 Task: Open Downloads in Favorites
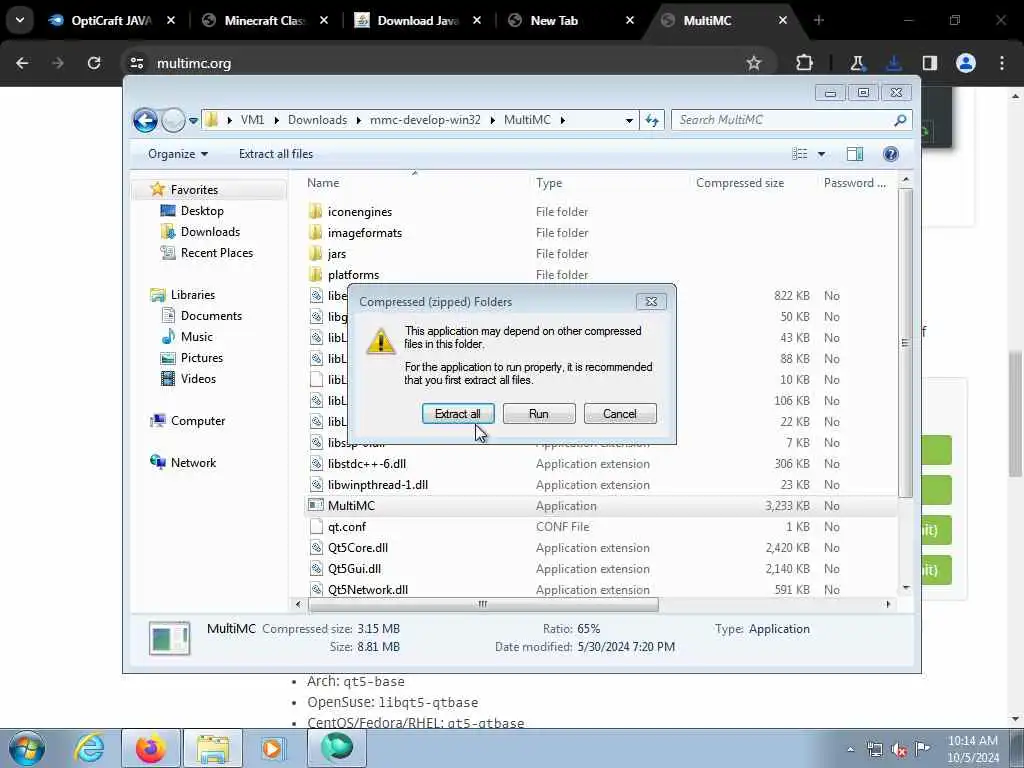point(210,232)
